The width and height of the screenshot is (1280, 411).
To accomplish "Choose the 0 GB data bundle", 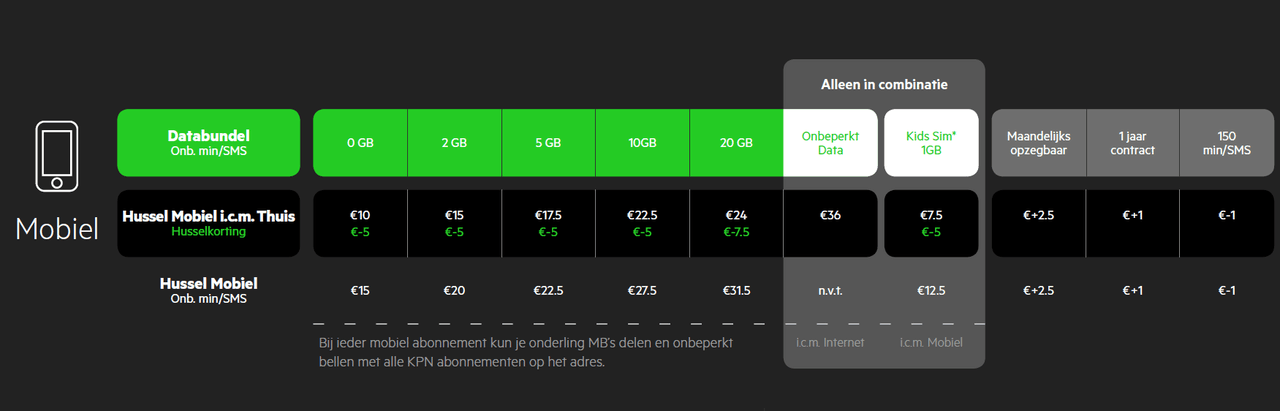I will pos(360,143).
